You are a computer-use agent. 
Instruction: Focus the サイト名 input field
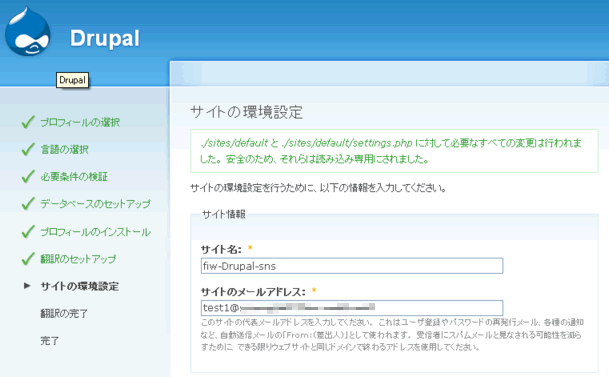click(352, 266)
